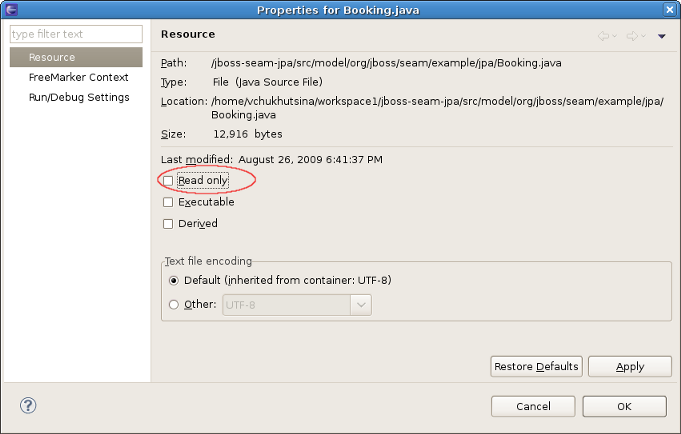Expand the forward history dropdown arrow
The width and height of the screenshot is (681, 434).
[643, 37]
